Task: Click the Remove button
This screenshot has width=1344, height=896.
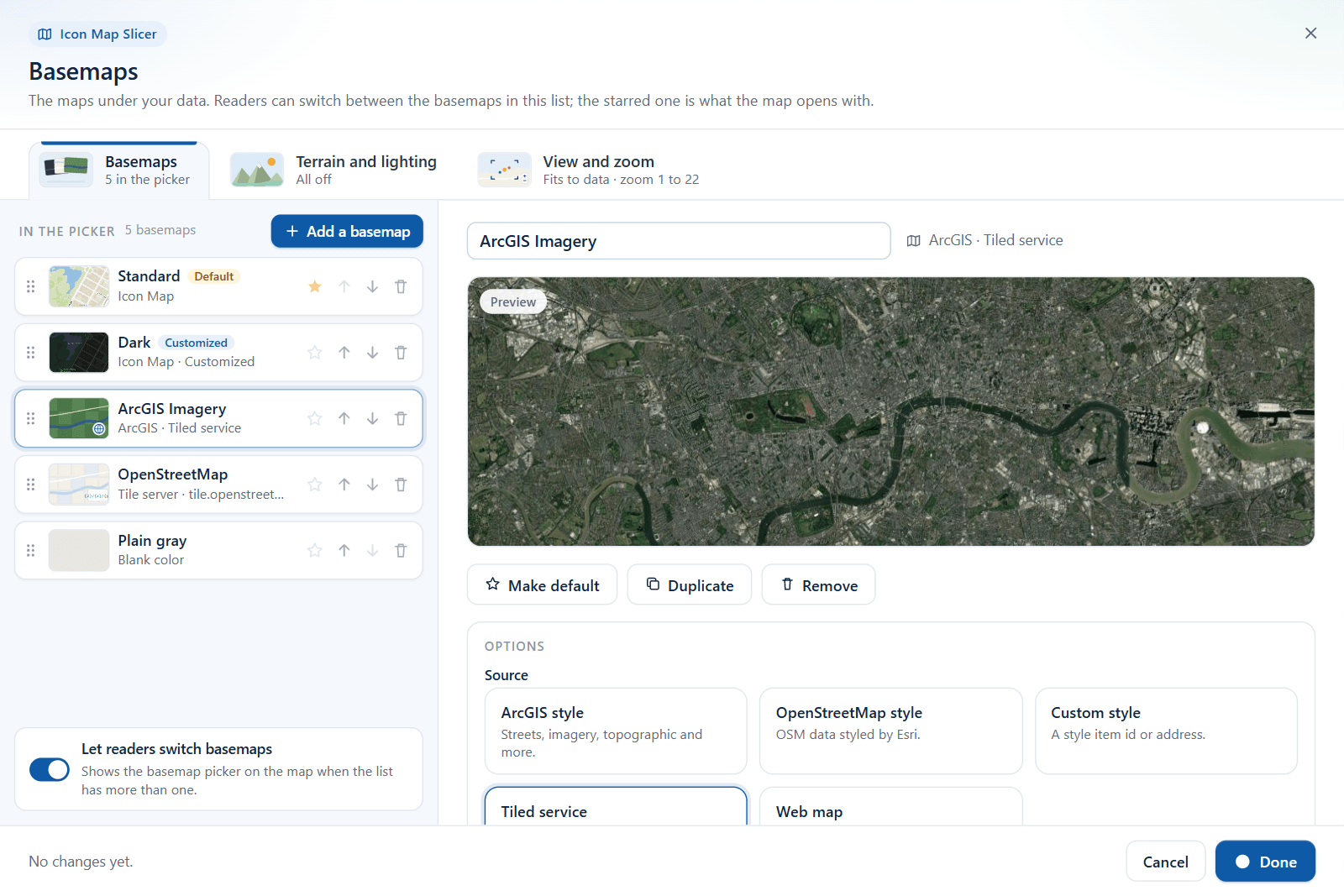Action: [818, 585]
